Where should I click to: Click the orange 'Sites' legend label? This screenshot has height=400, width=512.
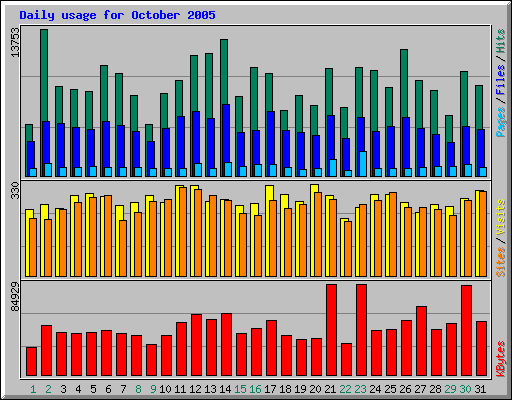[x=501, y=262]
